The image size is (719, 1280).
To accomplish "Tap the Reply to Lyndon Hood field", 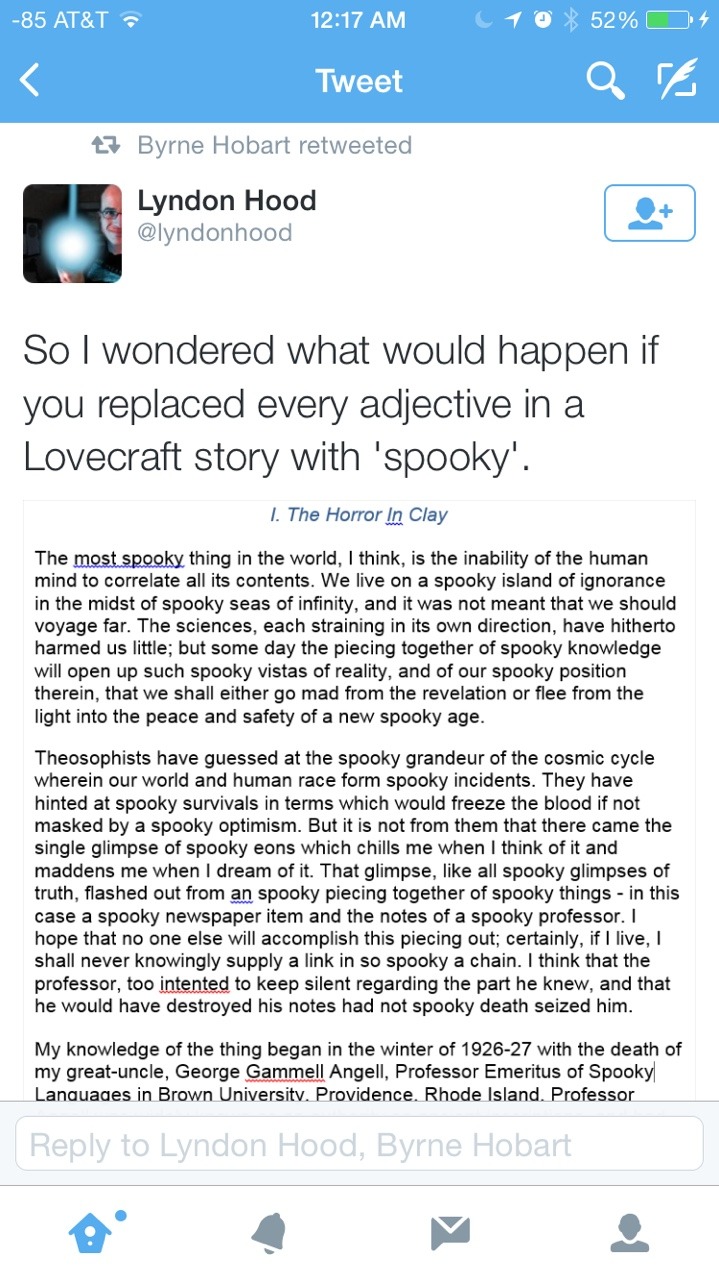I will [x=359, y=1144].
